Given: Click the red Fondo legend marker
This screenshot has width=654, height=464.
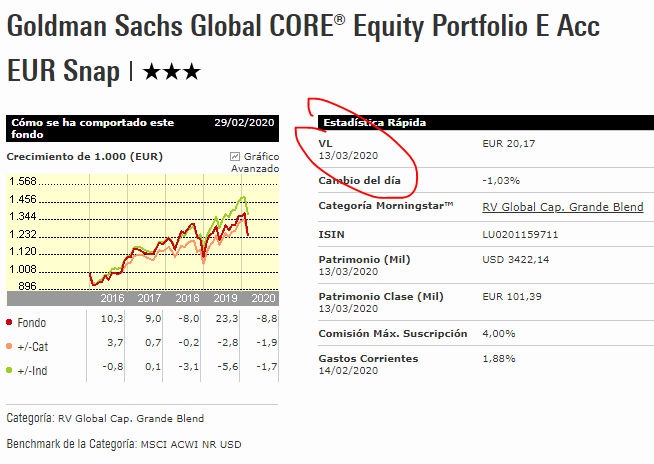Looking at the screenshot, I should [x=10, y=323].
